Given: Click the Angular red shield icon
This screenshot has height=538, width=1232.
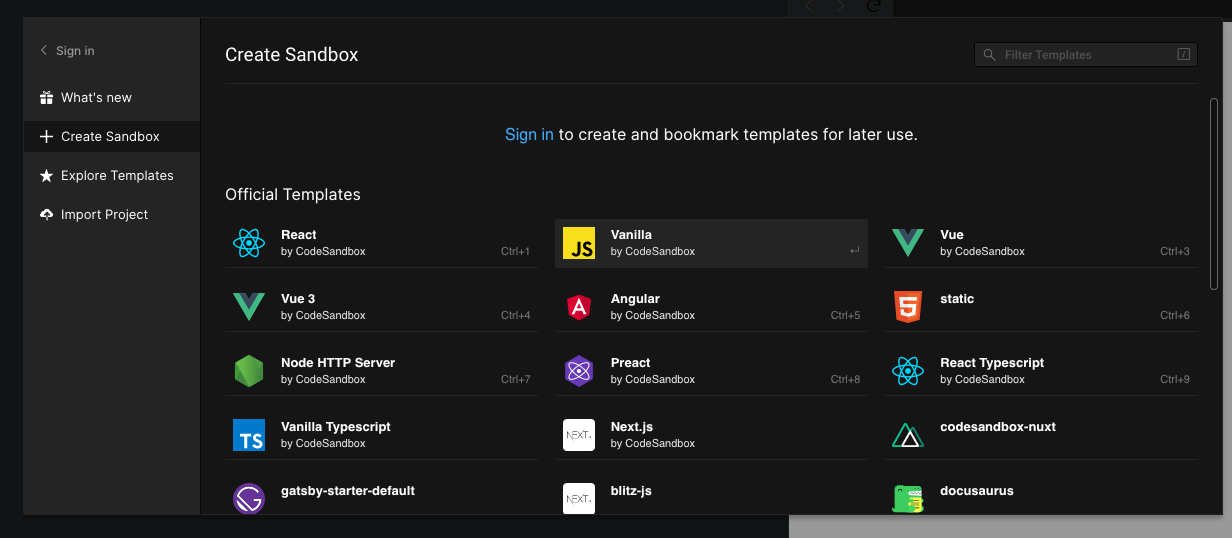Looking at the screenshot, I should pyautogui.click(x=579, y=307).
